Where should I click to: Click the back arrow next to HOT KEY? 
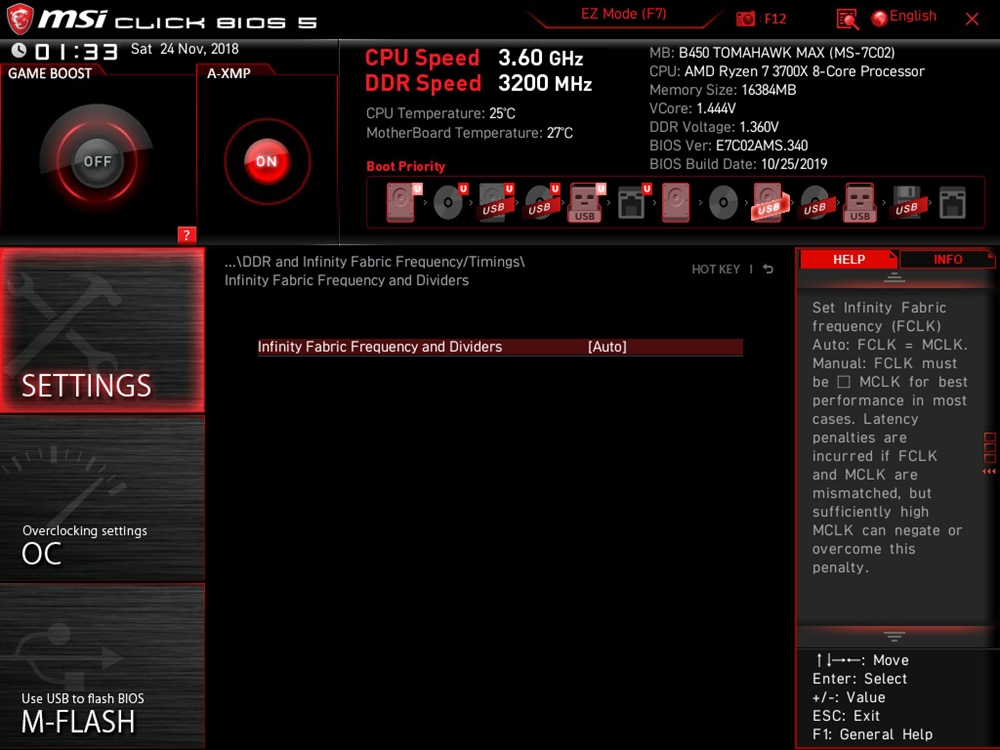click(x=768, y=269)
